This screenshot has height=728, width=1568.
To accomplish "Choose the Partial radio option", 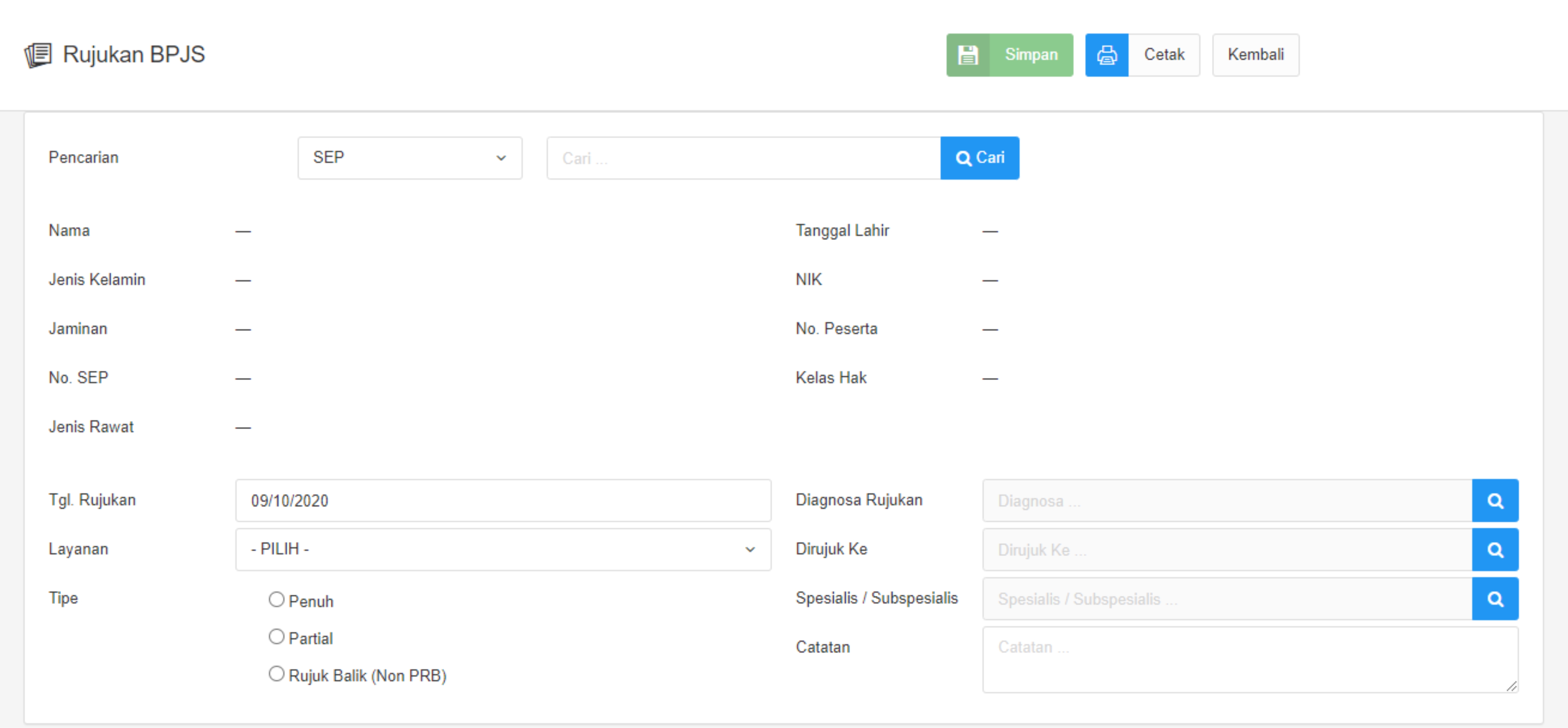I will pos(276,637).
